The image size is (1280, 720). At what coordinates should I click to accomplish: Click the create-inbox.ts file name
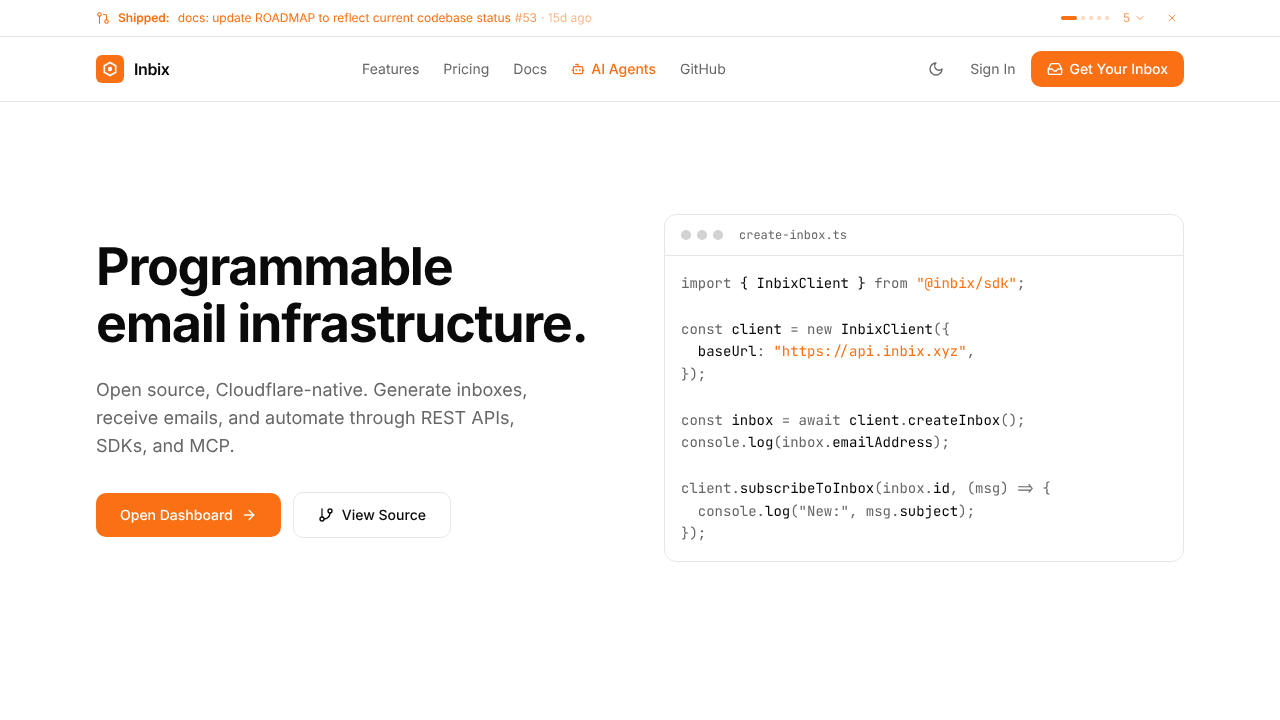pyautogui.click(x=793, y=235)
